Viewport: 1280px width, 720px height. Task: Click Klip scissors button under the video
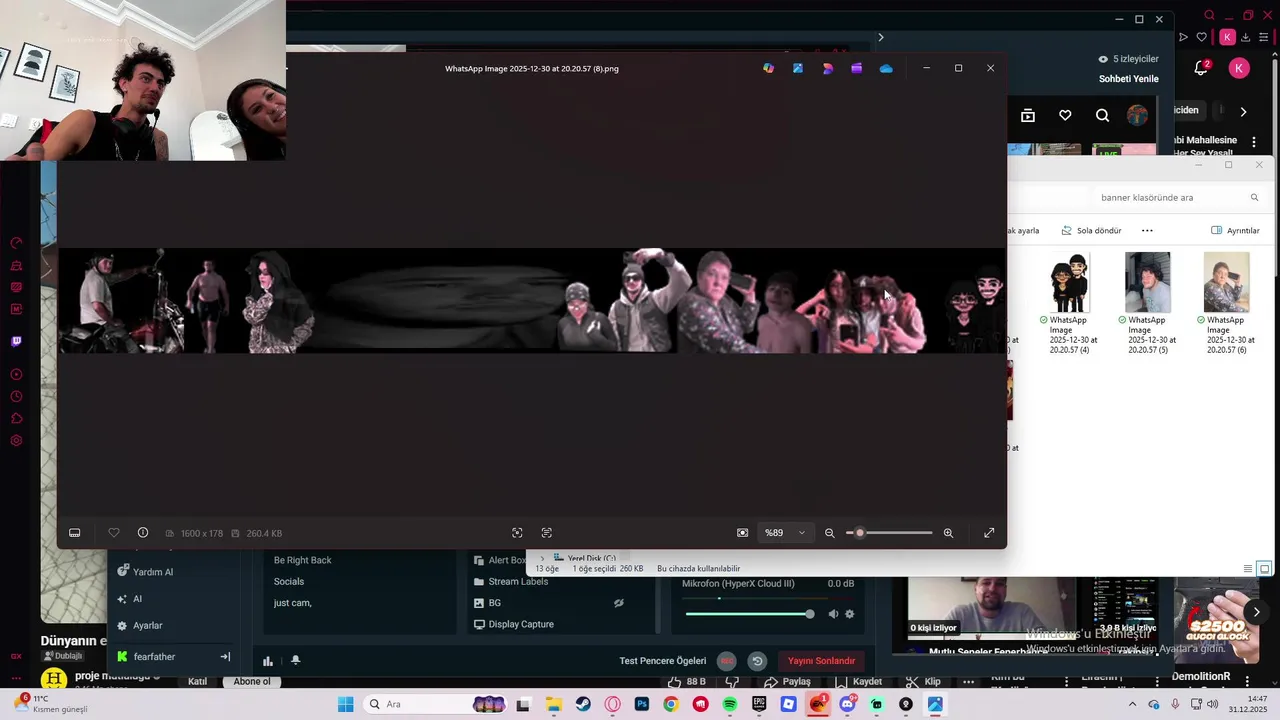coord(924,682)
